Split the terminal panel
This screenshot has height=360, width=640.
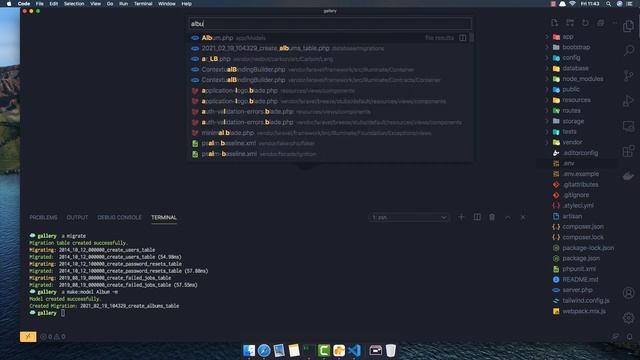pos(477,217)
